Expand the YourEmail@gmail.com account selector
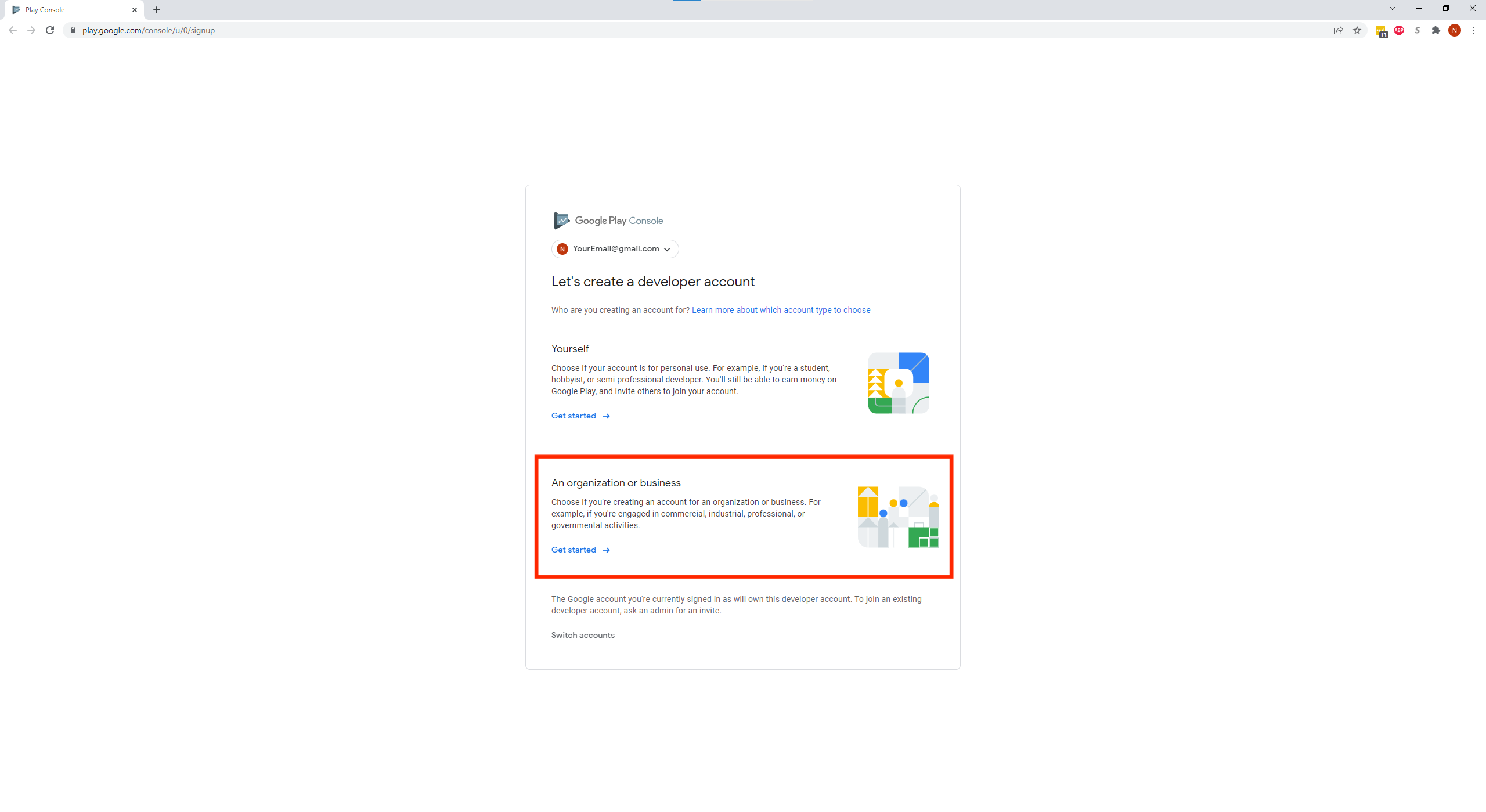The height and width of the screenshot is (812, 1486). [615, 249]
